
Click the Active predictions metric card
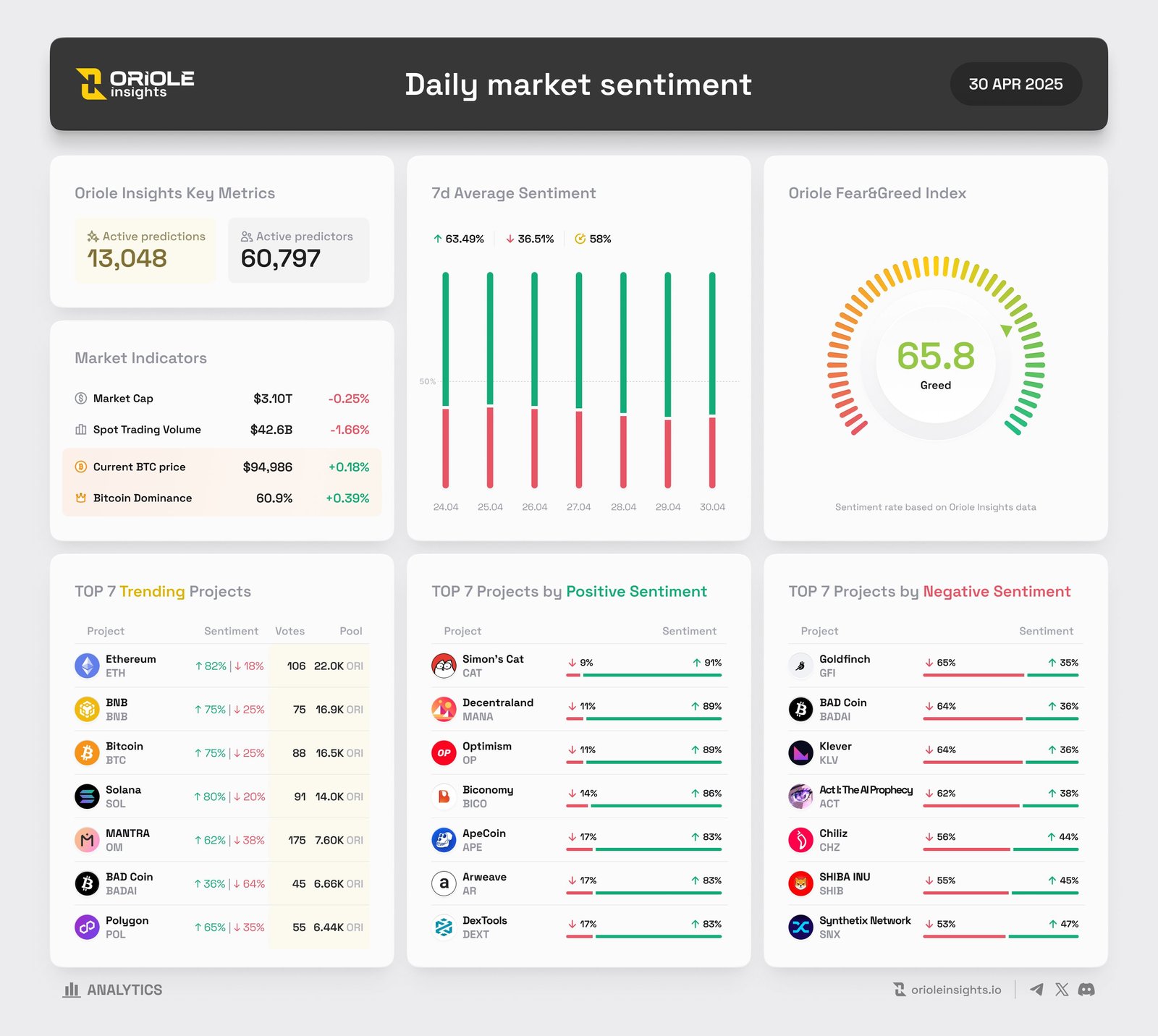[x=145, y=249]
